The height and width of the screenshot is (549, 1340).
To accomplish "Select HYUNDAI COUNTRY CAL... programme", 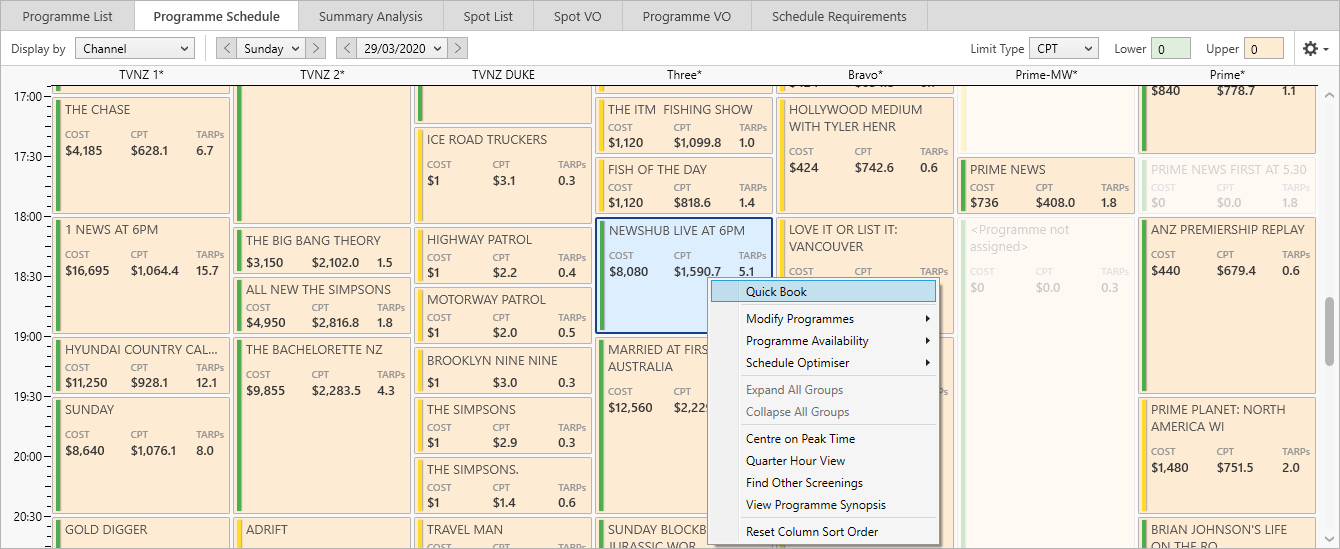I will click(142, 364).
